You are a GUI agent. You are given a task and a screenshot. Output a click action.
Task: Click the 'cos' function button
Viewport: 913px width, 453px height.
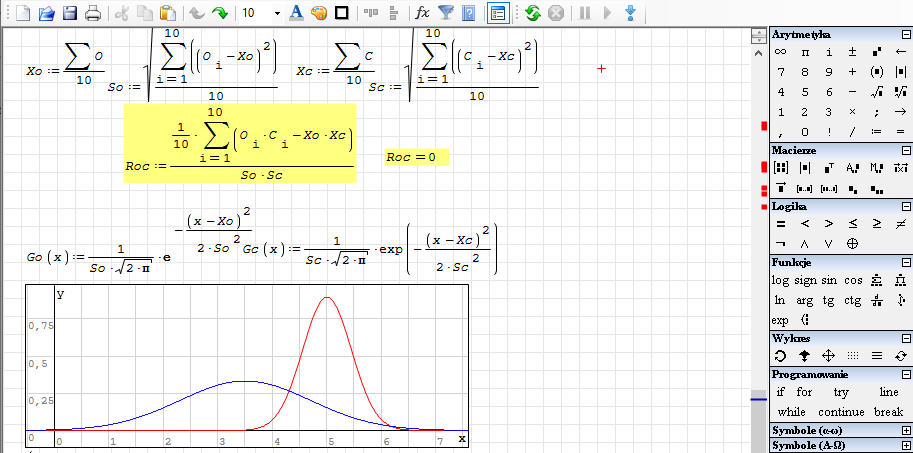pyautogui.click(x=852, y=280)
